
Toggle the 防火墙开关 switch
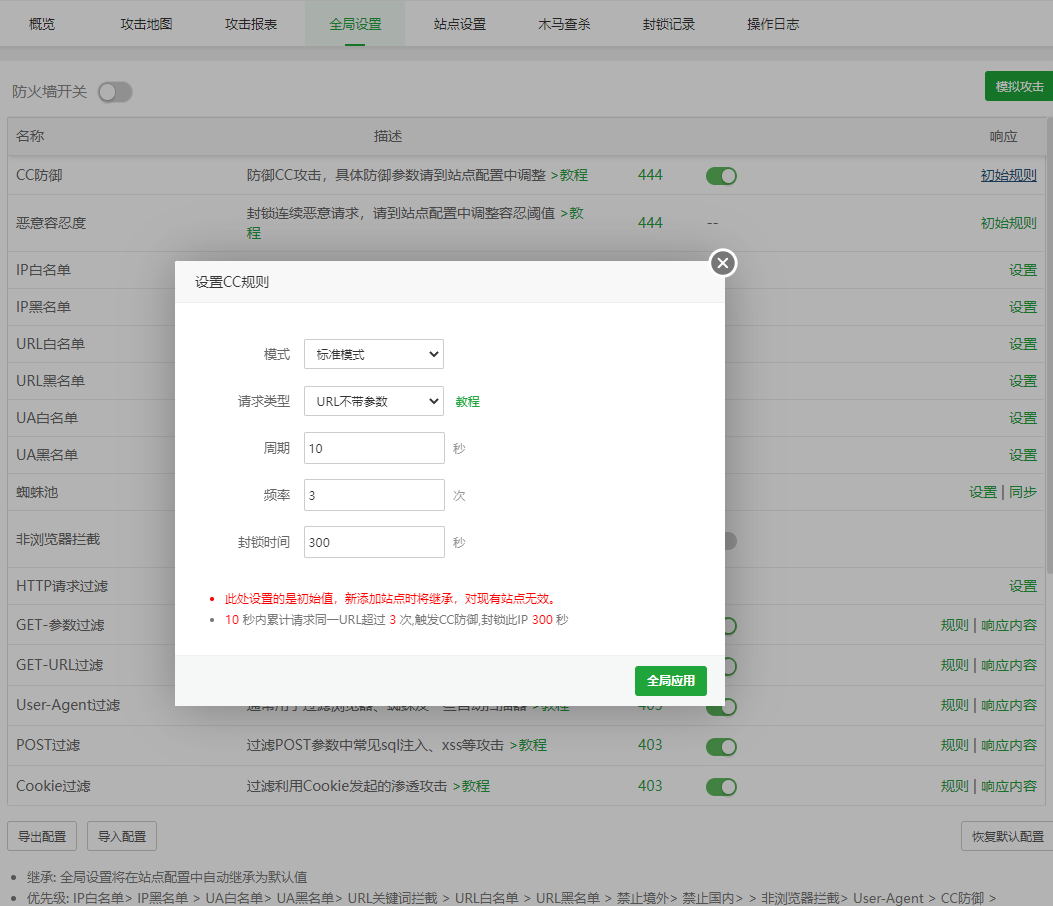pos(115,92)
